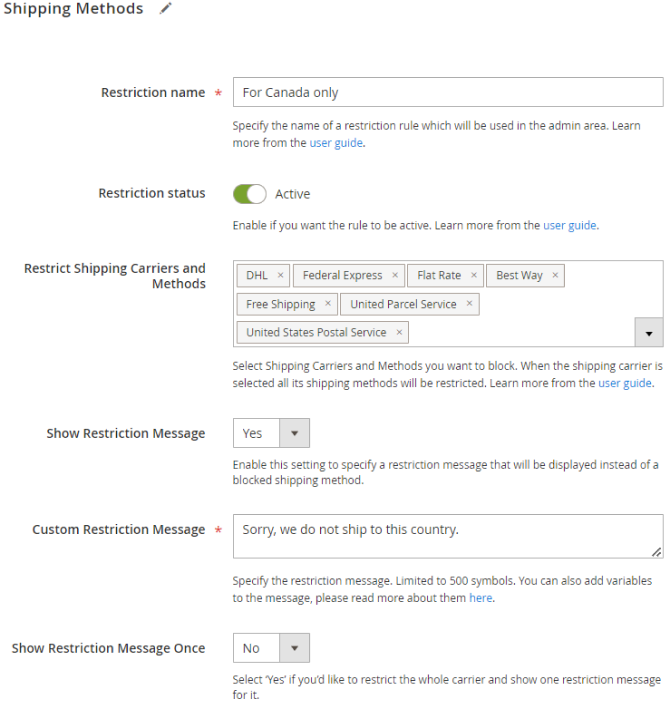Open the shipping carriers multiselect dropdown arrow
The image size is (670, 706).
click(649, 332)
